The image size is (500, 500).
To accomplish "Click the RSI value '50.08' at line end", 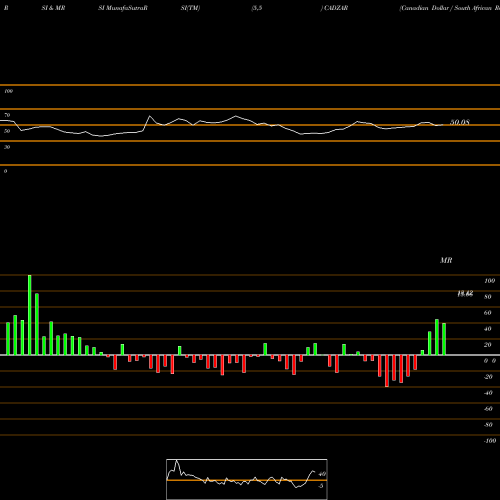I will [x=460, y=122].
